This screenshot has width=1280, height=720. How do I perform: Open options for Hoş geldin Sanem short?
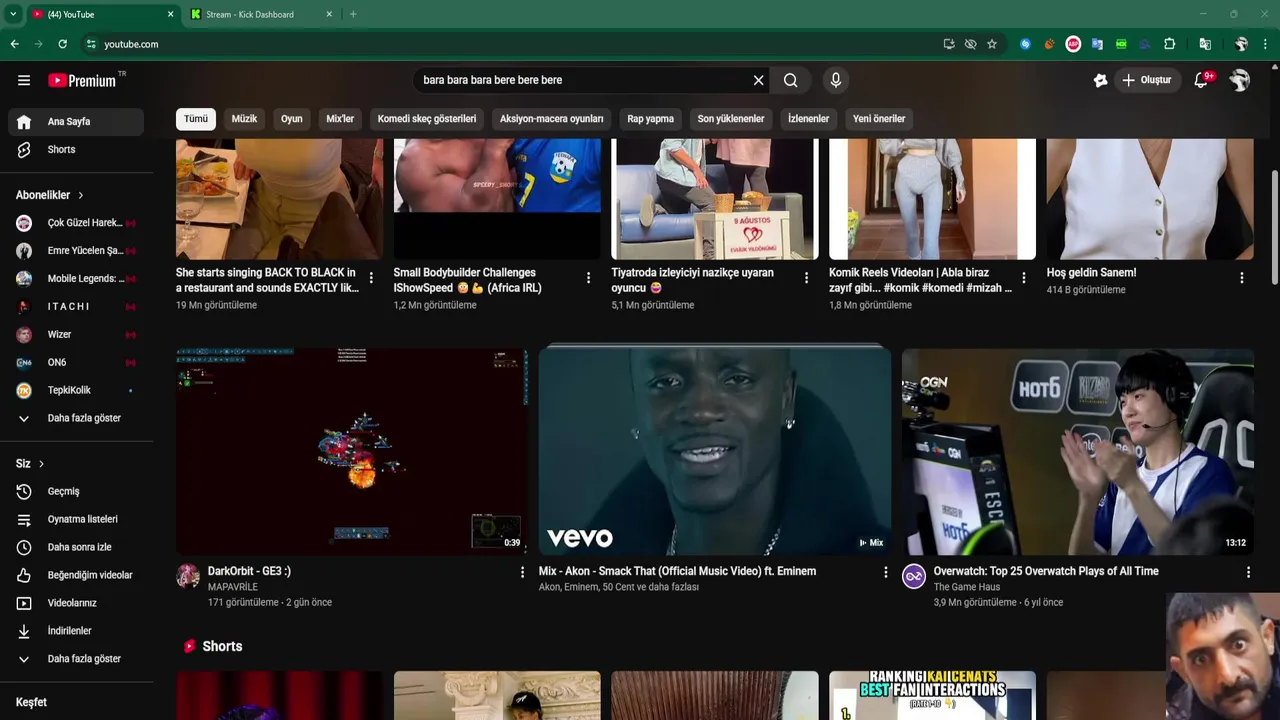[x=1242, y=278]
